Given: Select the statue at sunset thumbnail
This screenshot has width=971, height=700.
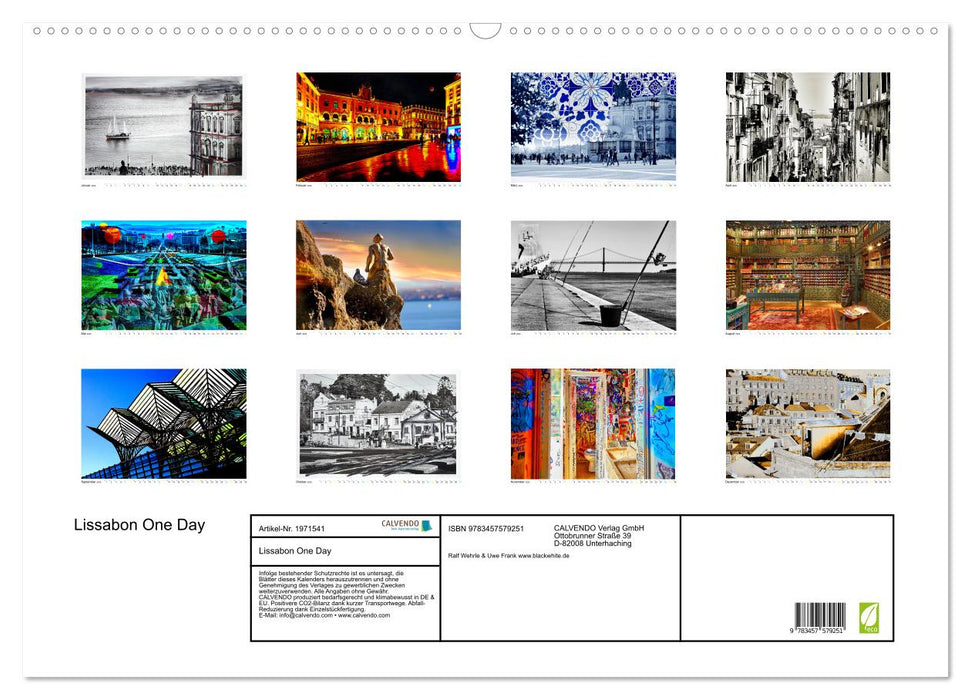Looking at the screenshot, I should 378,274.
